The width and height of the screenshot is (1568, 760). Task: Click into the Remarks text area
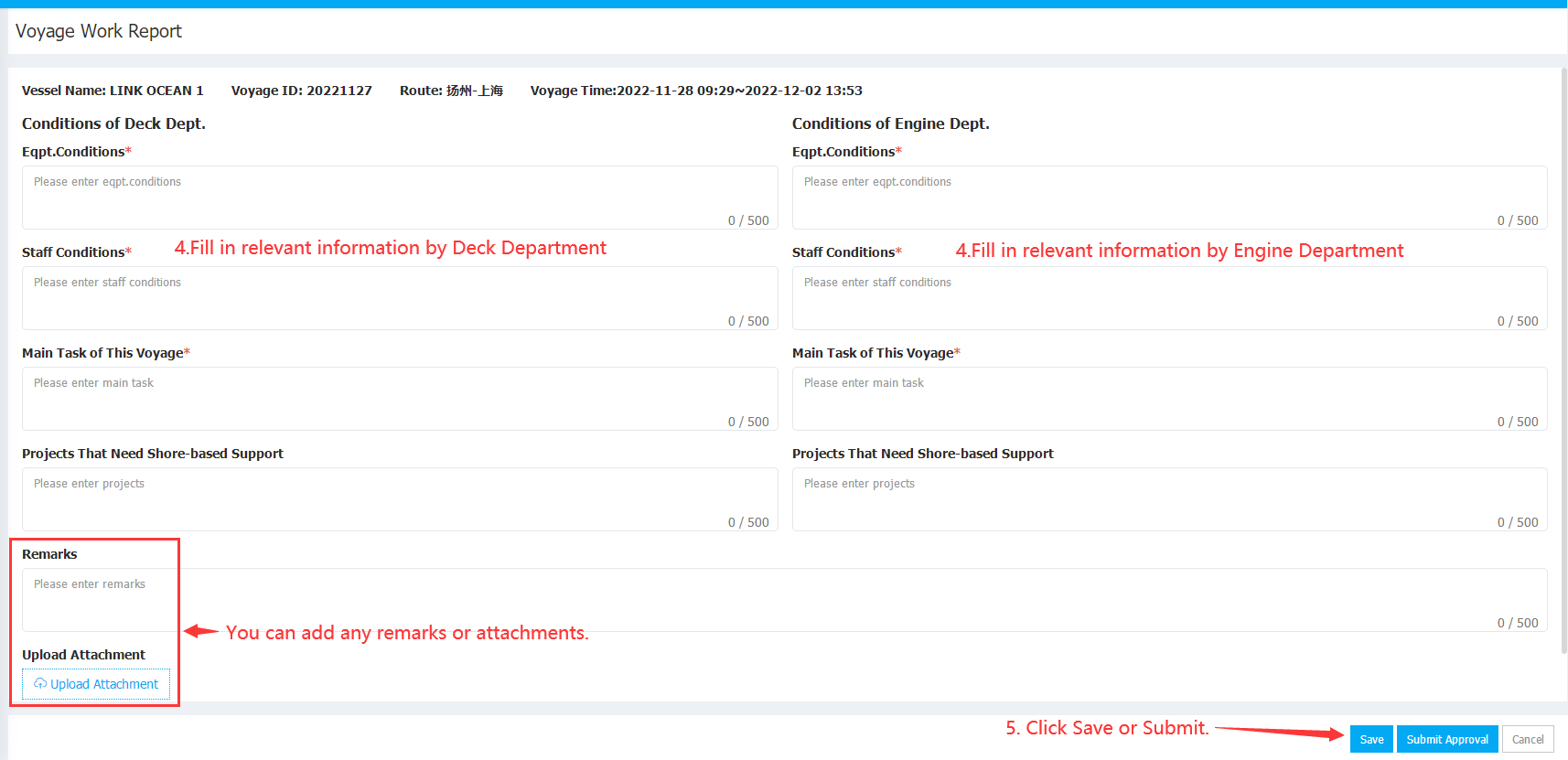tap(785, 600)
